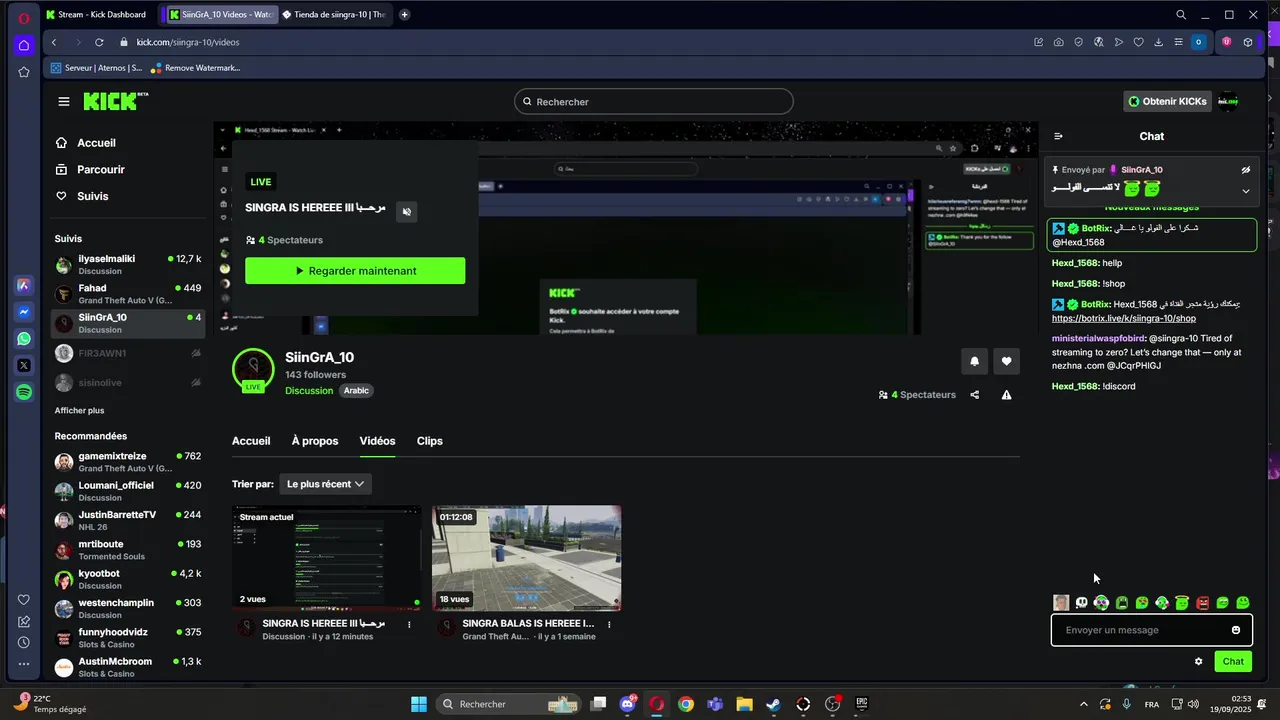Reload the page in Opera
The height and width of the screenshot is (720, 1280).
pos(99,42)
